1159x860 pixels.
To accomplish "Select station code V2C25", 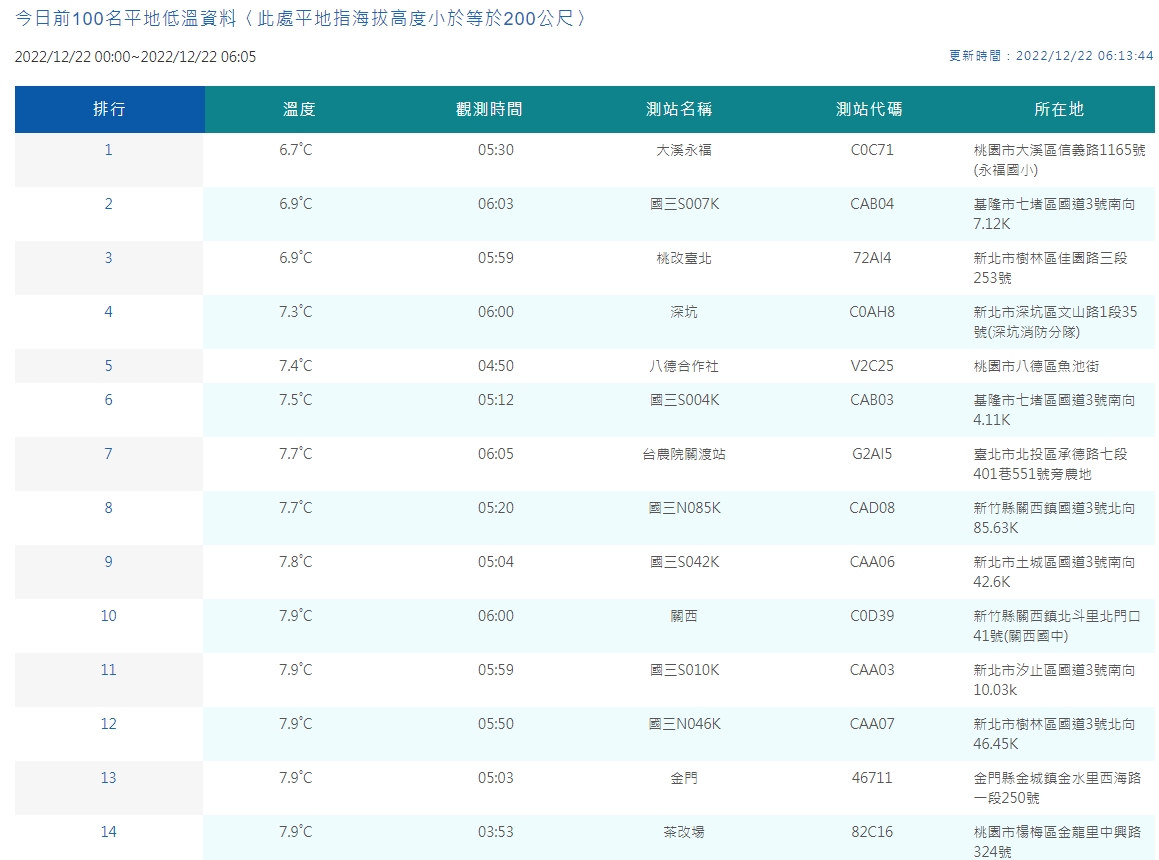I will 872,366.
